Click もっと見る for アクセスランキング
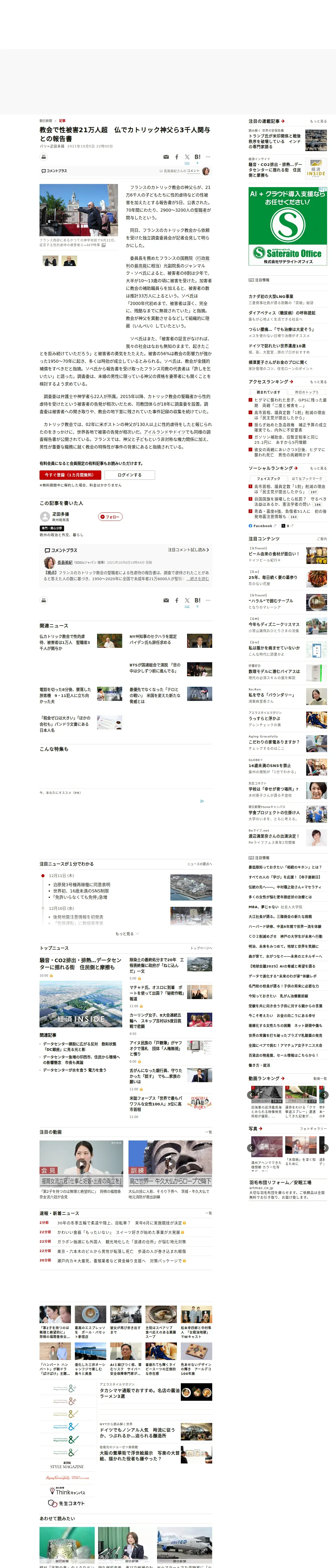This screenshot has height=1568, width=336. point(318,382)
